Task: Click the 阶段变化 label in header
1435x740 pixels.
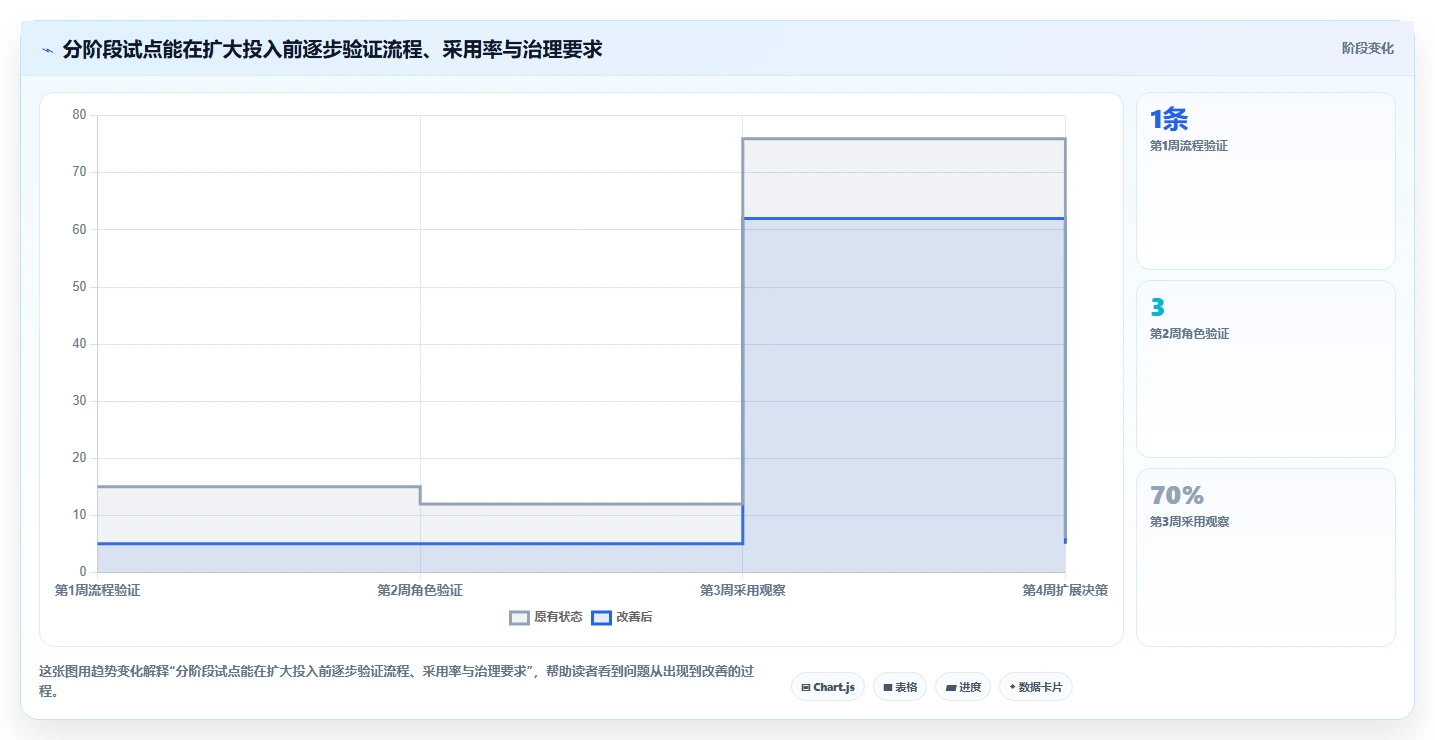Action: (x=1367, y=48)
